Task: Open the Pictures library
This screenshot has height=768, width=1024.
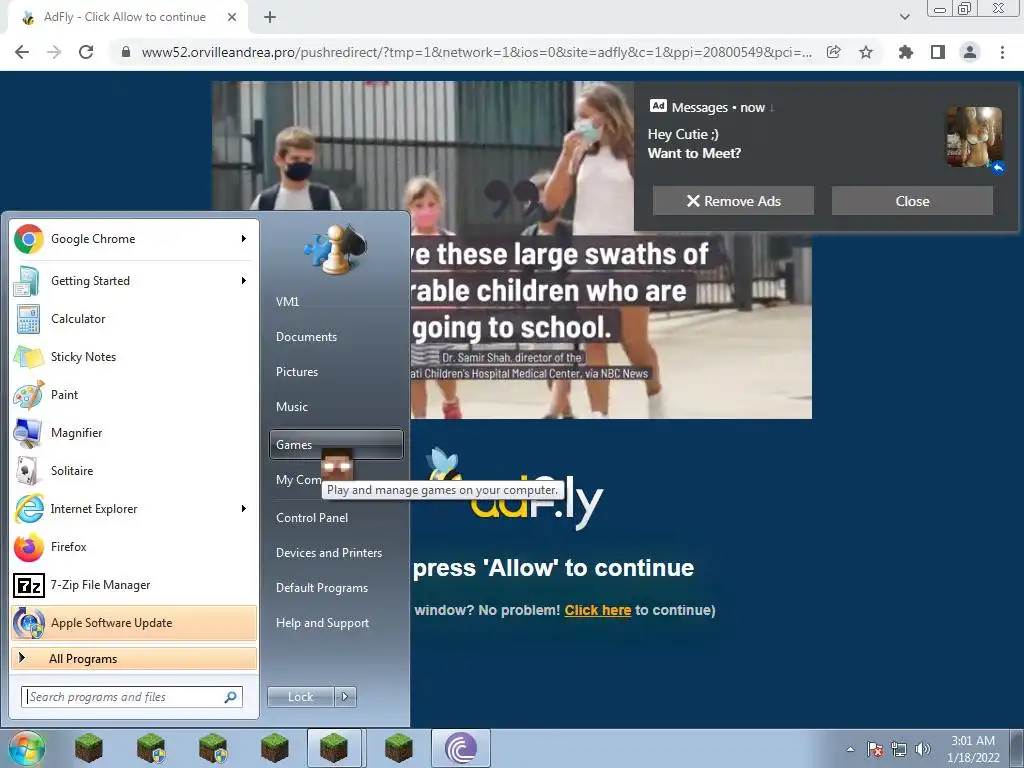Action: pos(336,372)
